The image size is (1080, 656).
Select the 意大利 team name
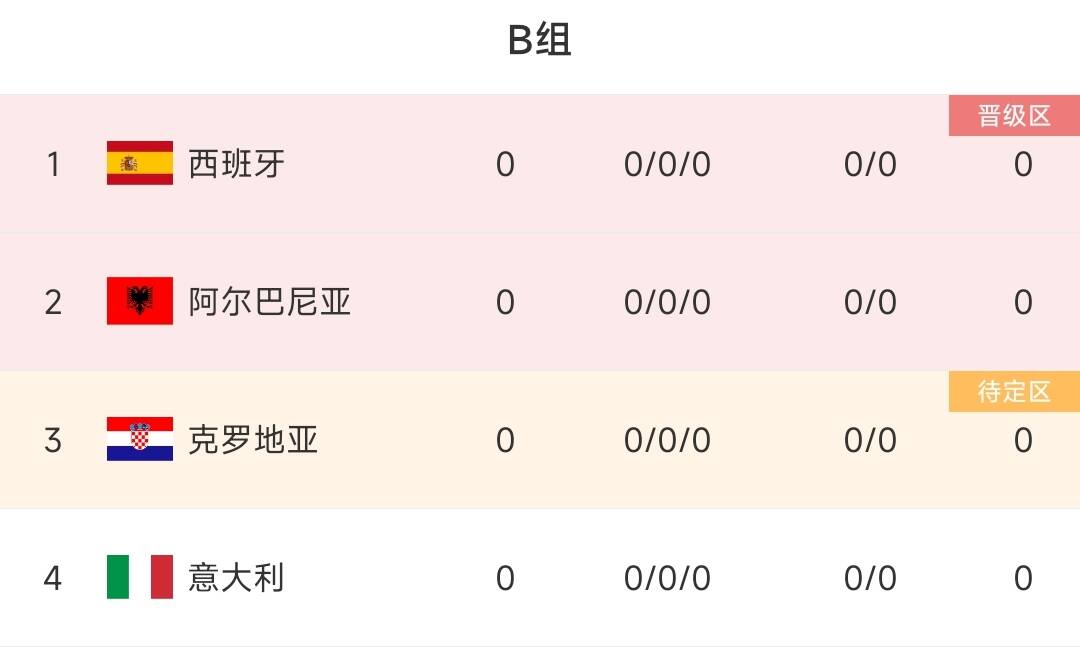coord(236,577)
